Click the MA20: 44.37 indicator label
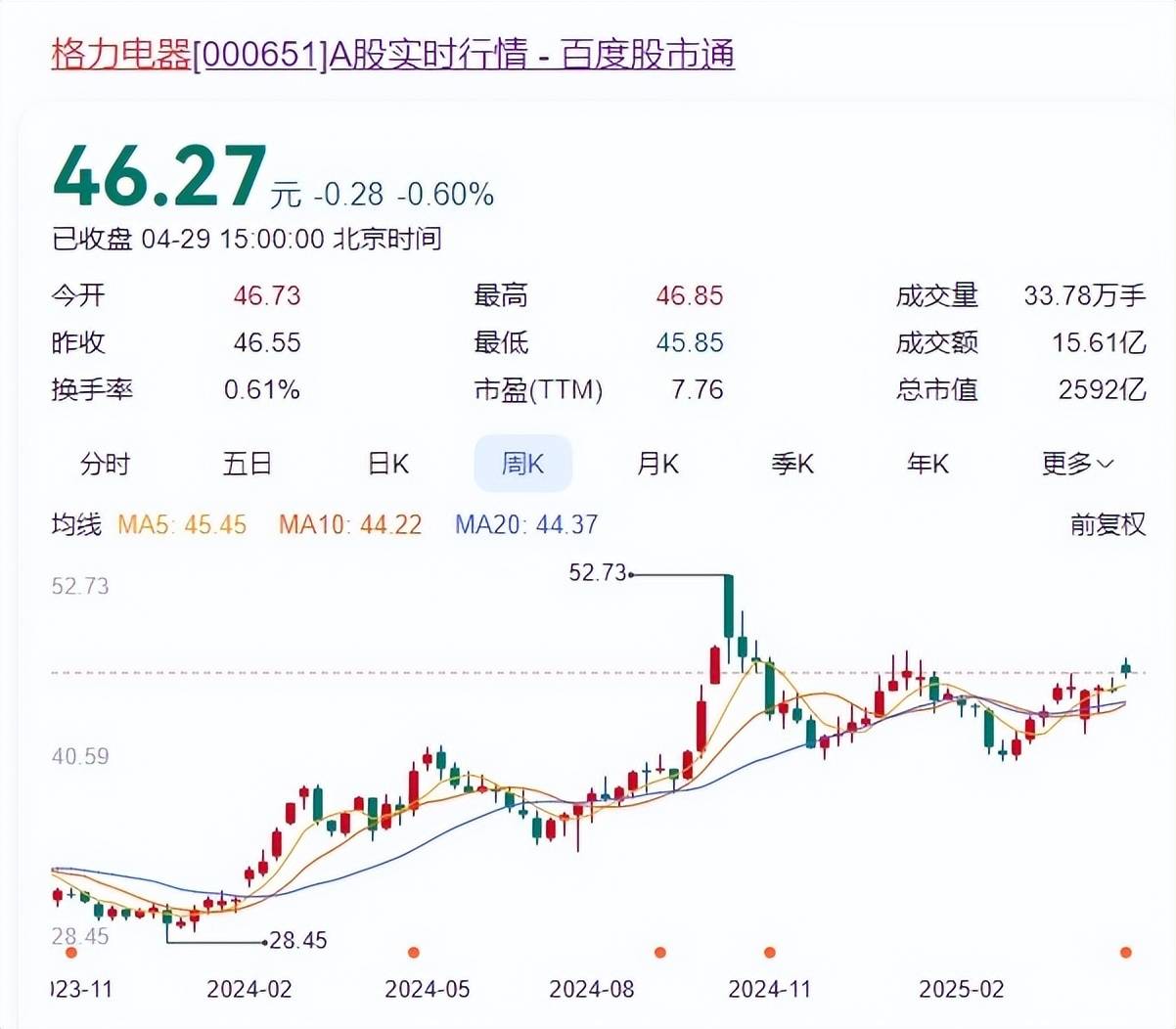 [x=526, y=525]
